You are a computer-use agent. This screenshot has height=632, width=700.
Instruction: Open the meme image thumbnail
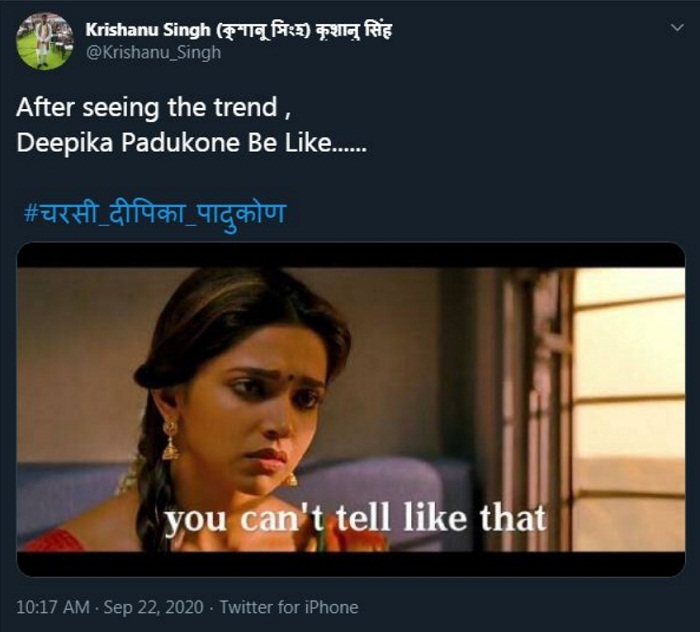click(350, 408)
